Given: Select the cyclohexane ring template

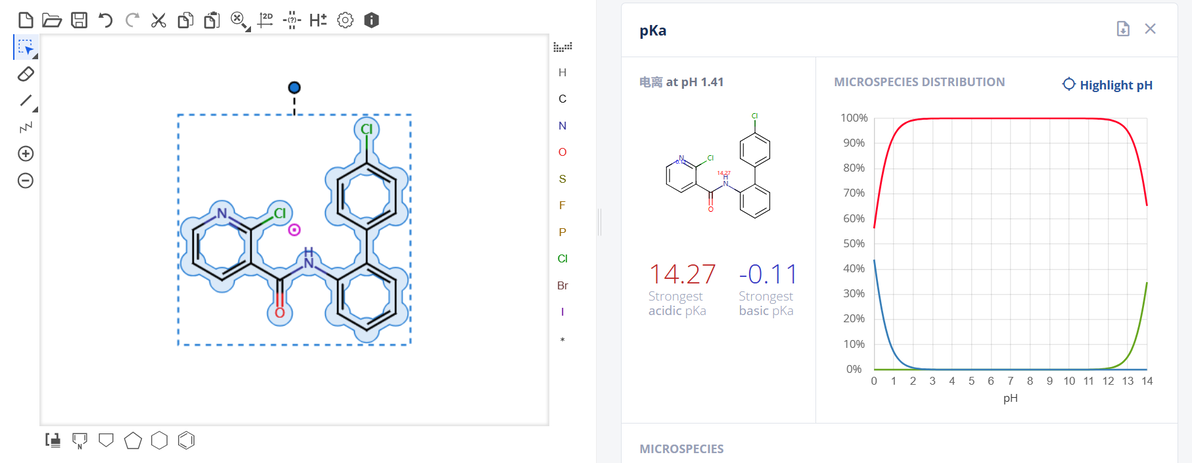Looking at the screenshot, I should click(x=159, y=440).
